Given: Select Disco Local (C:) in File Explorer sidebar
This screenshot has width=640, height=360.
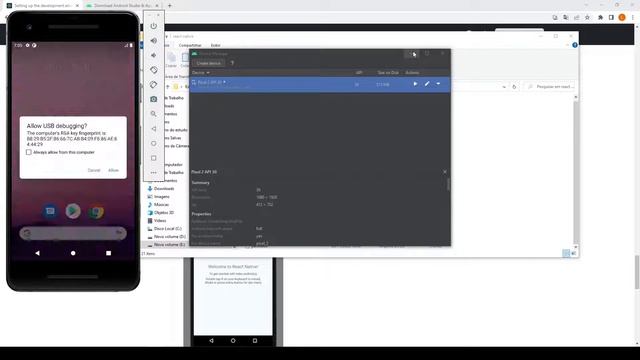Looking at the screenshot, I should coord(168,229).
